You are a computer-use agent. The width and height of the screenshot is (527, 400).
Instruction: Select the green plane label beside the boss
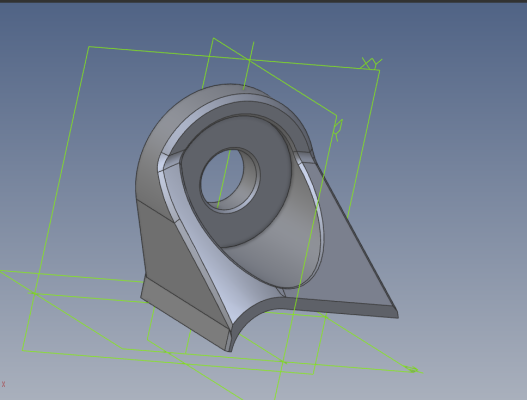coord(338,130)
